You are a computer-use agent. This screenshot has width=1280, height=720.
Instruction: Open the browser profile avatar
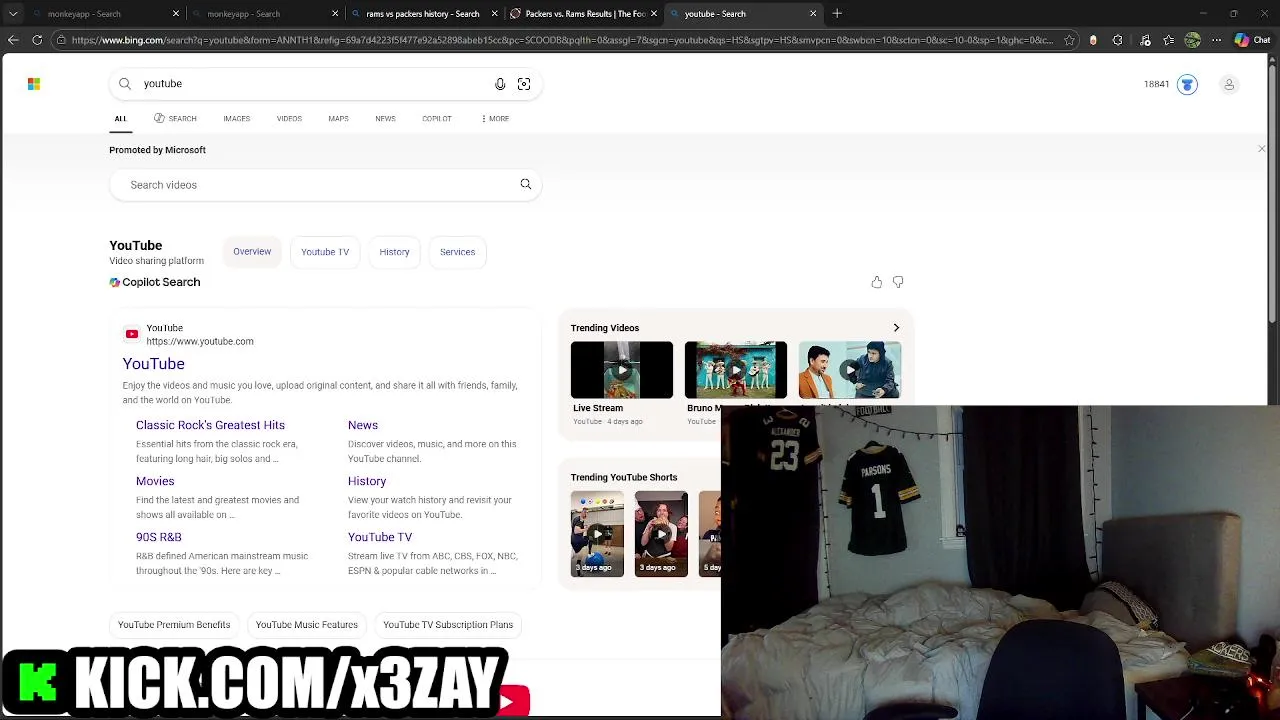click(x=1192, y=40)
